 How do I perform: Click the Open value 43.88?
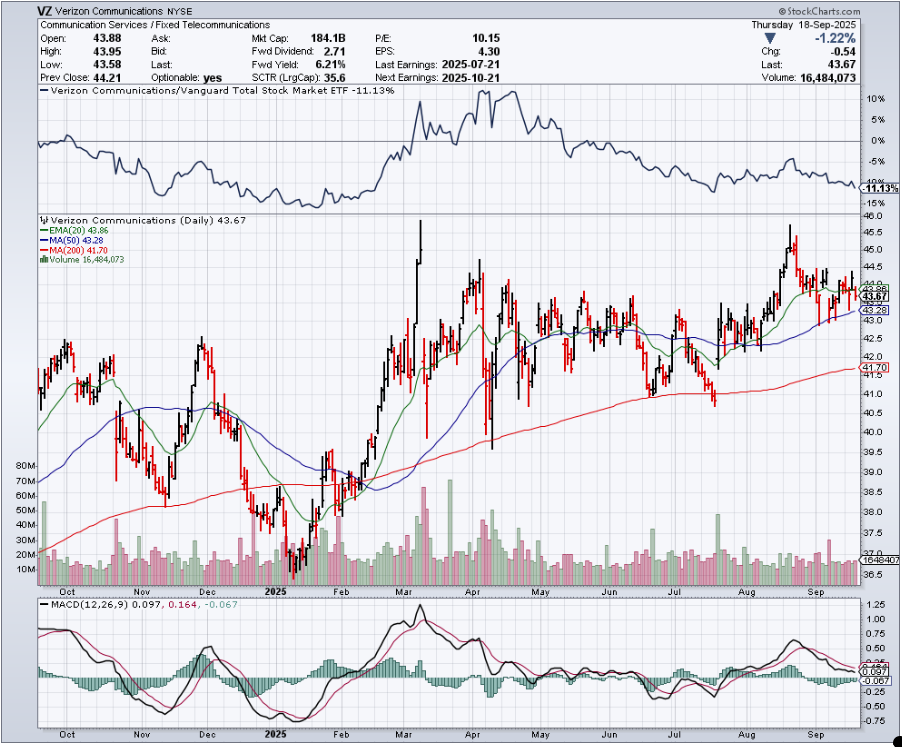107,39
